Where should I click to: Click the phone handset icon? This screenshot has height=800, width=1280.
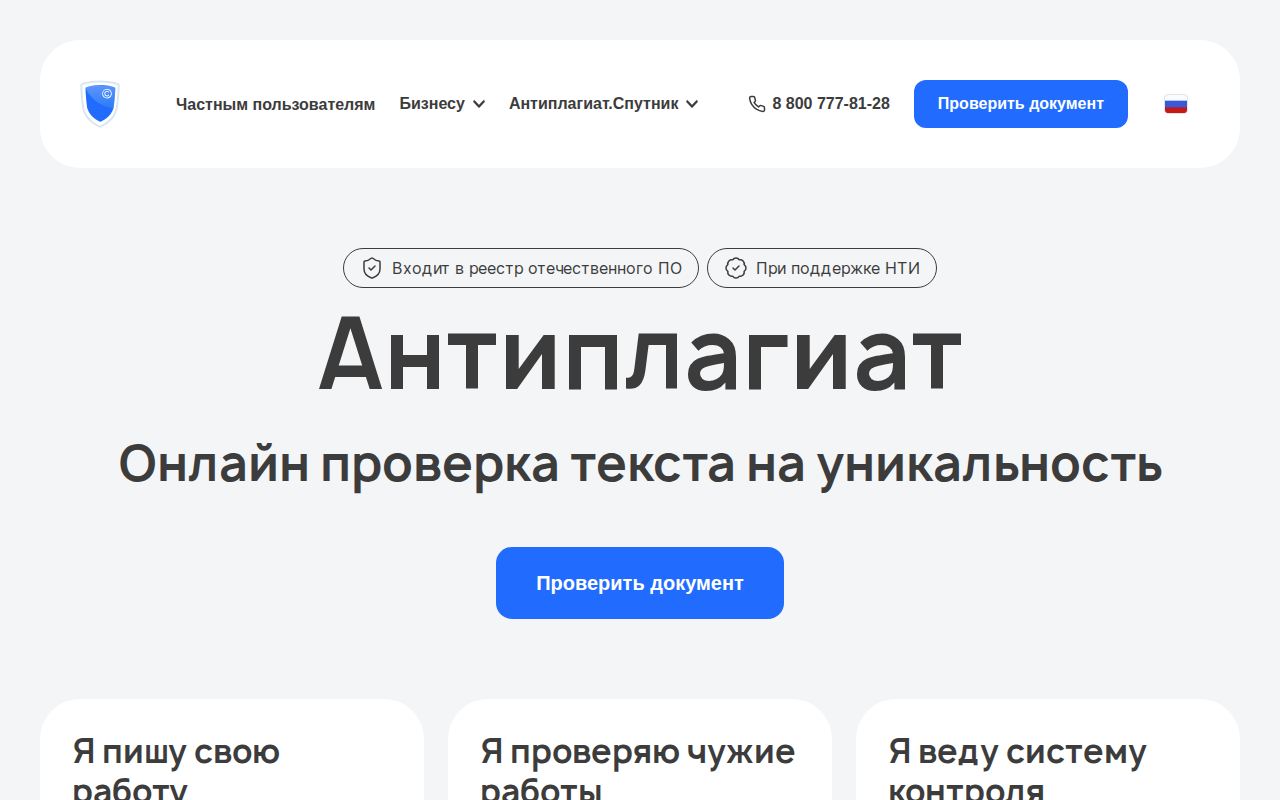[757, 104]
